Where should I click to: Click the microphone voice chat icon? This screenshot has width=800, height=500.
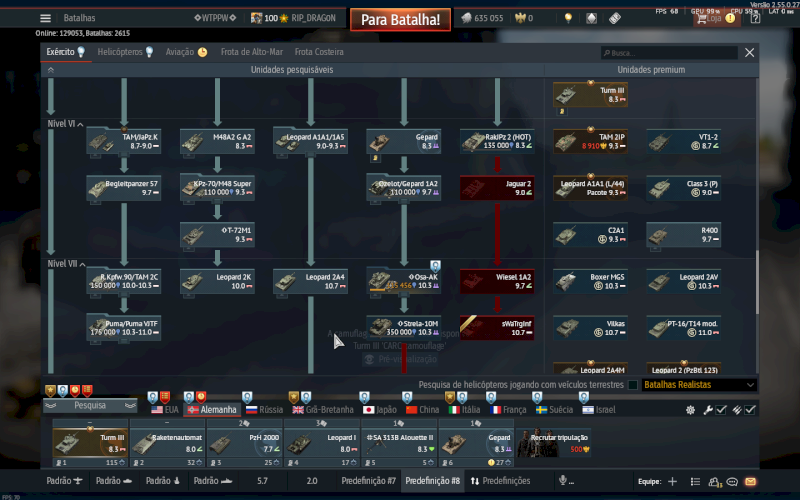pyautogui.click(x=563, y=480)
